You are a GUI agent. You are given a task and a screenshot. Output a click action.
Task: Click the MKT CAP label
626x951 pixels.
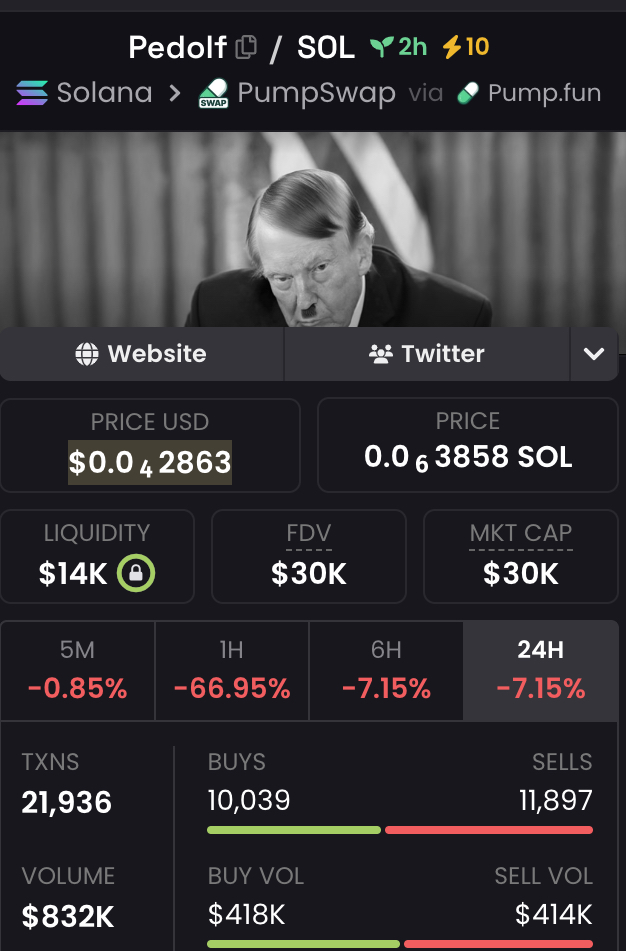pyautogui.click(x=520, y=533)
